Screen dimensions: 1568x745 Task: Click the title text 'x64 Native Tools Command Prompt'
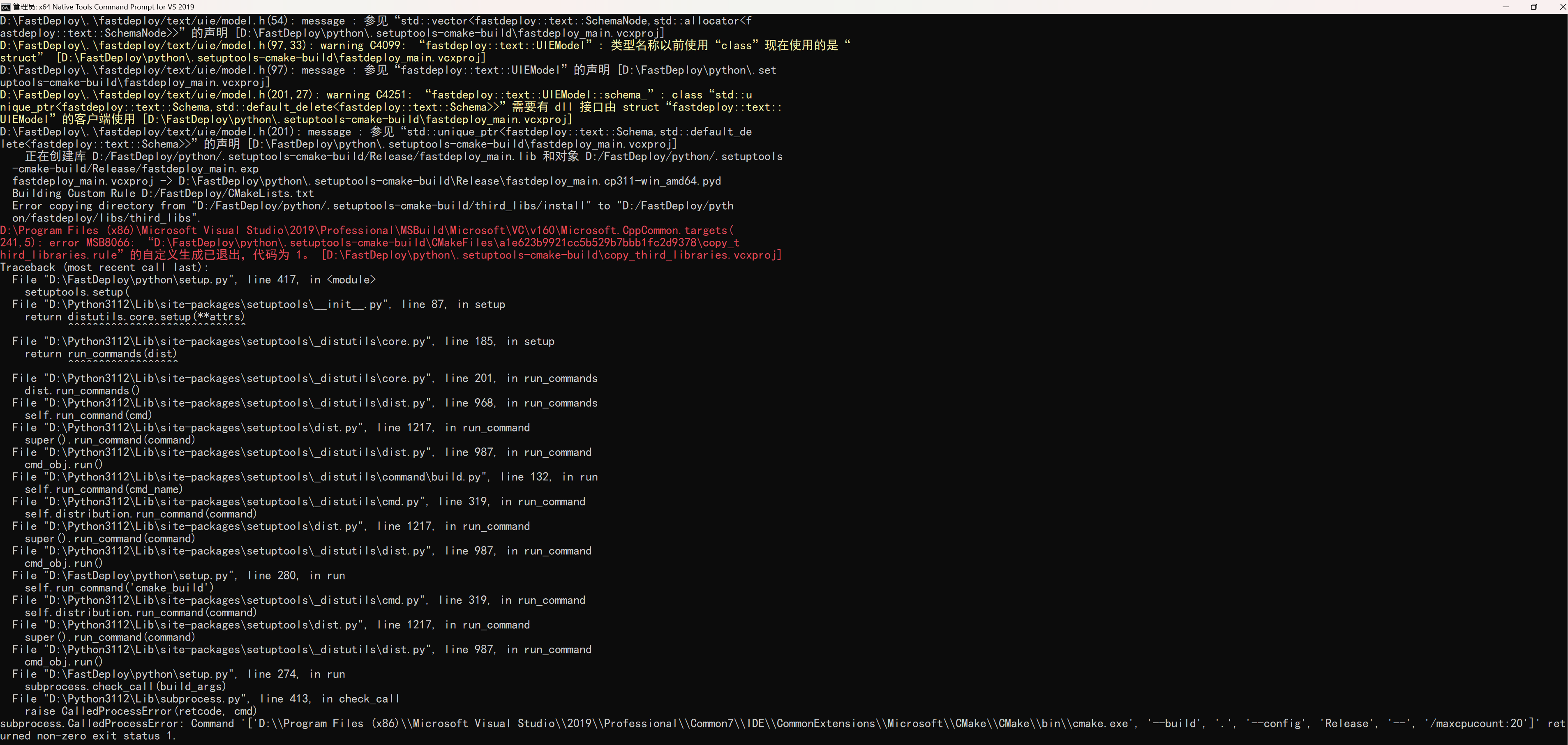(x=110, y=7)
